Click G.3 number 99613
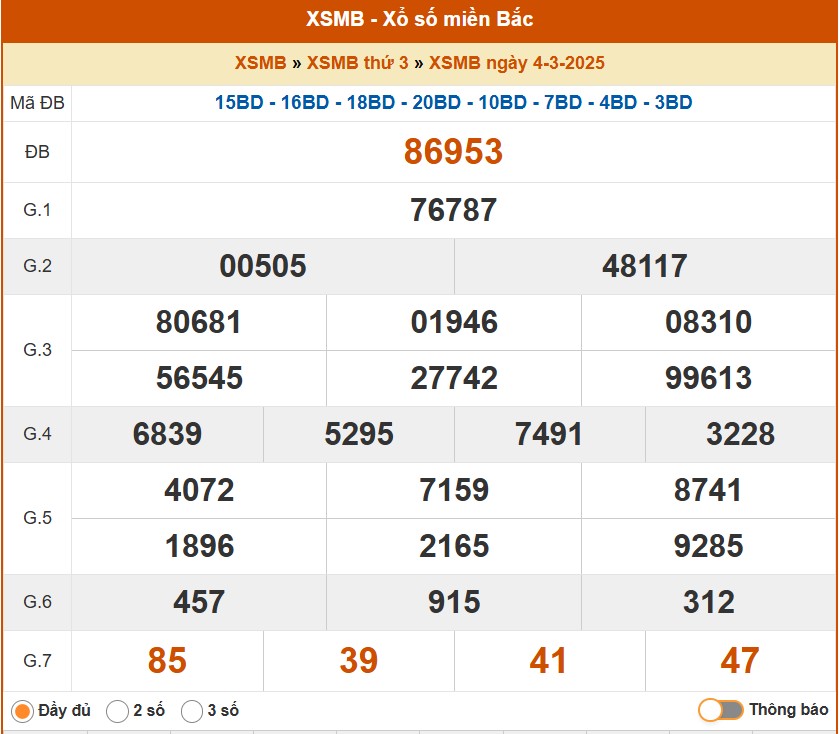839x734 pixels. pos(708,378)
